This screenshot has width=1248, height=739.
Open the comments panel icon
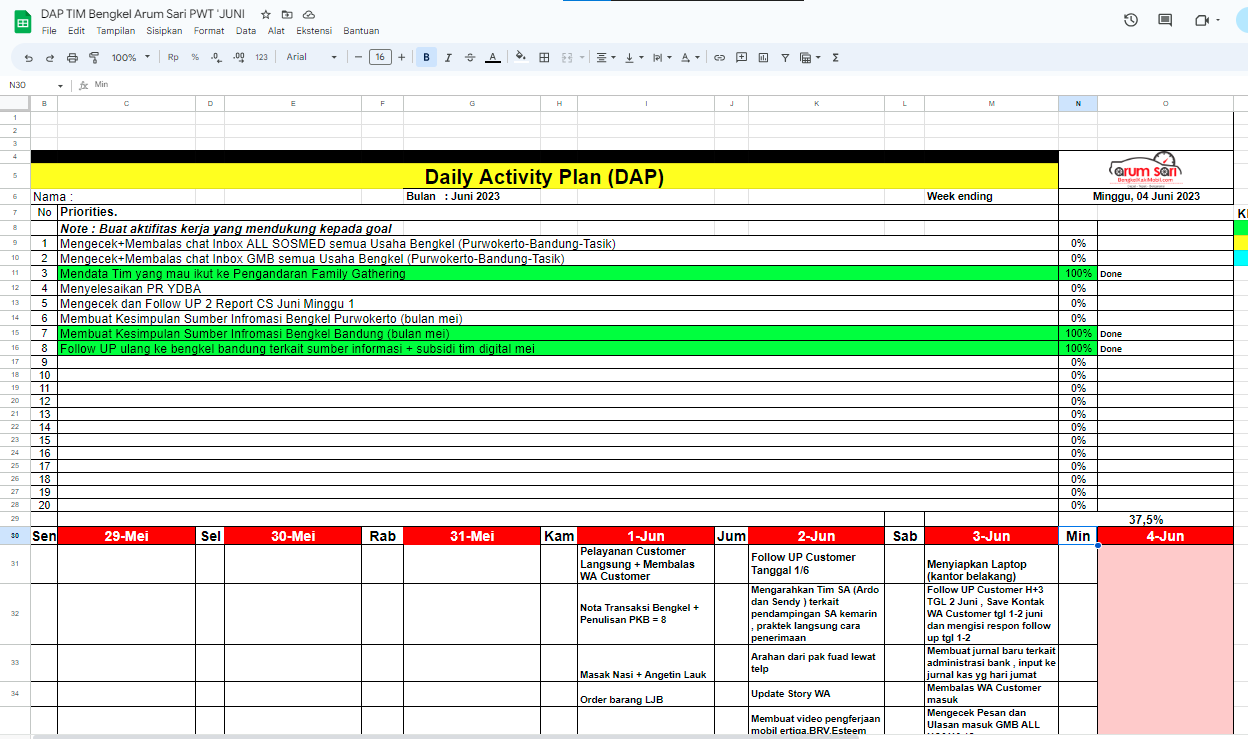pos(1165,20)
